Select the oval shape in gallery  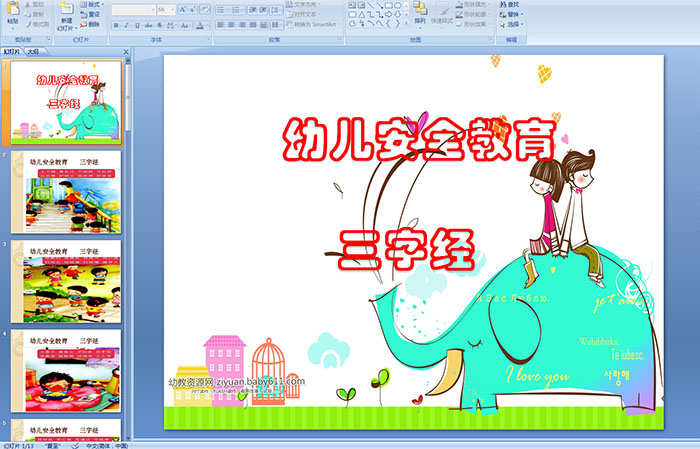pos(397,5)
